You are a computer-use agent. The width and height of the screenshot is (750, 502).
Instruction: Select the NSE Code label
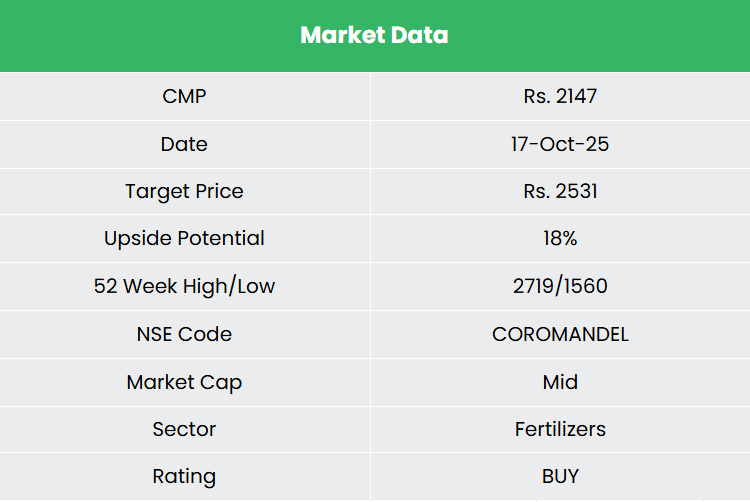pos(184,334)
